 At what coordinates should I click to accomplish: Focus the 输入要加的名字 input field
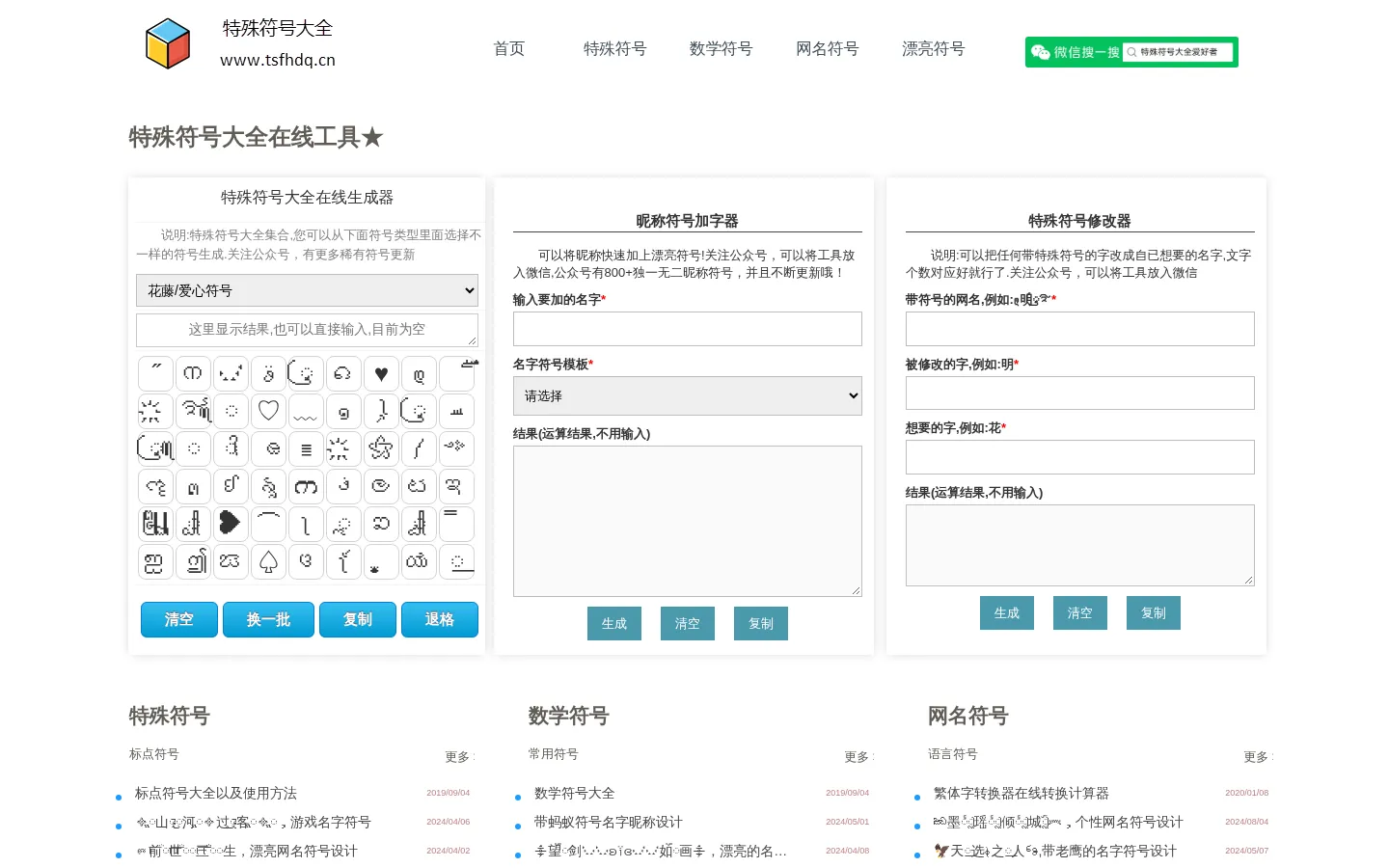pos(687,329)
